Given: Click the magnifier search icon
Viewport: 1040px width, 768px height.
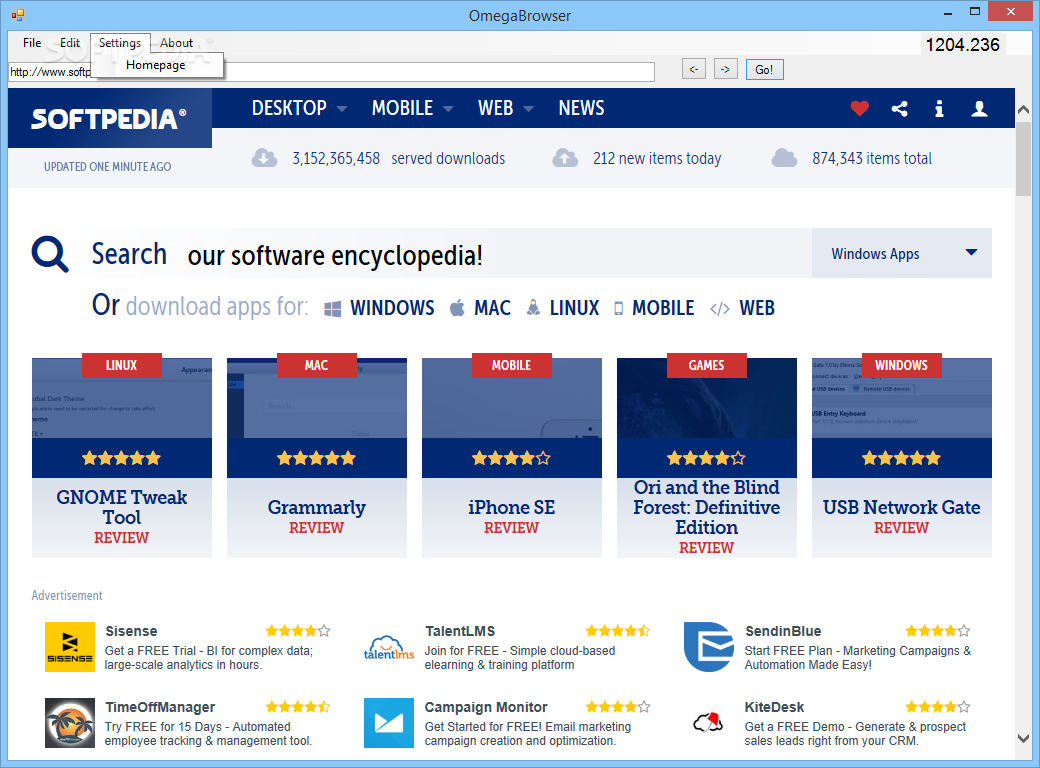Looking at the screenshot, I should click(50, 254).
